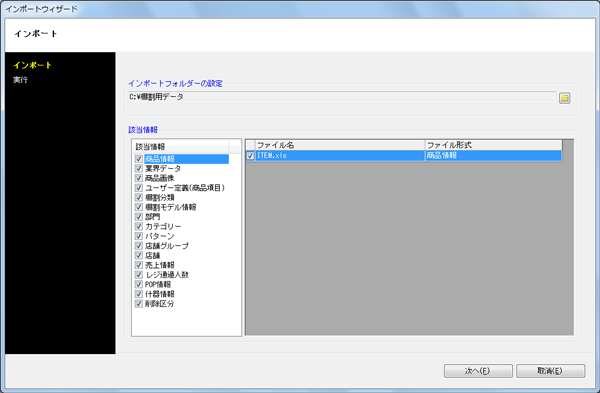Screen dimensions: 600x393
Task: Uncheck the 業界データ checkbox
Action: [139, 168]
